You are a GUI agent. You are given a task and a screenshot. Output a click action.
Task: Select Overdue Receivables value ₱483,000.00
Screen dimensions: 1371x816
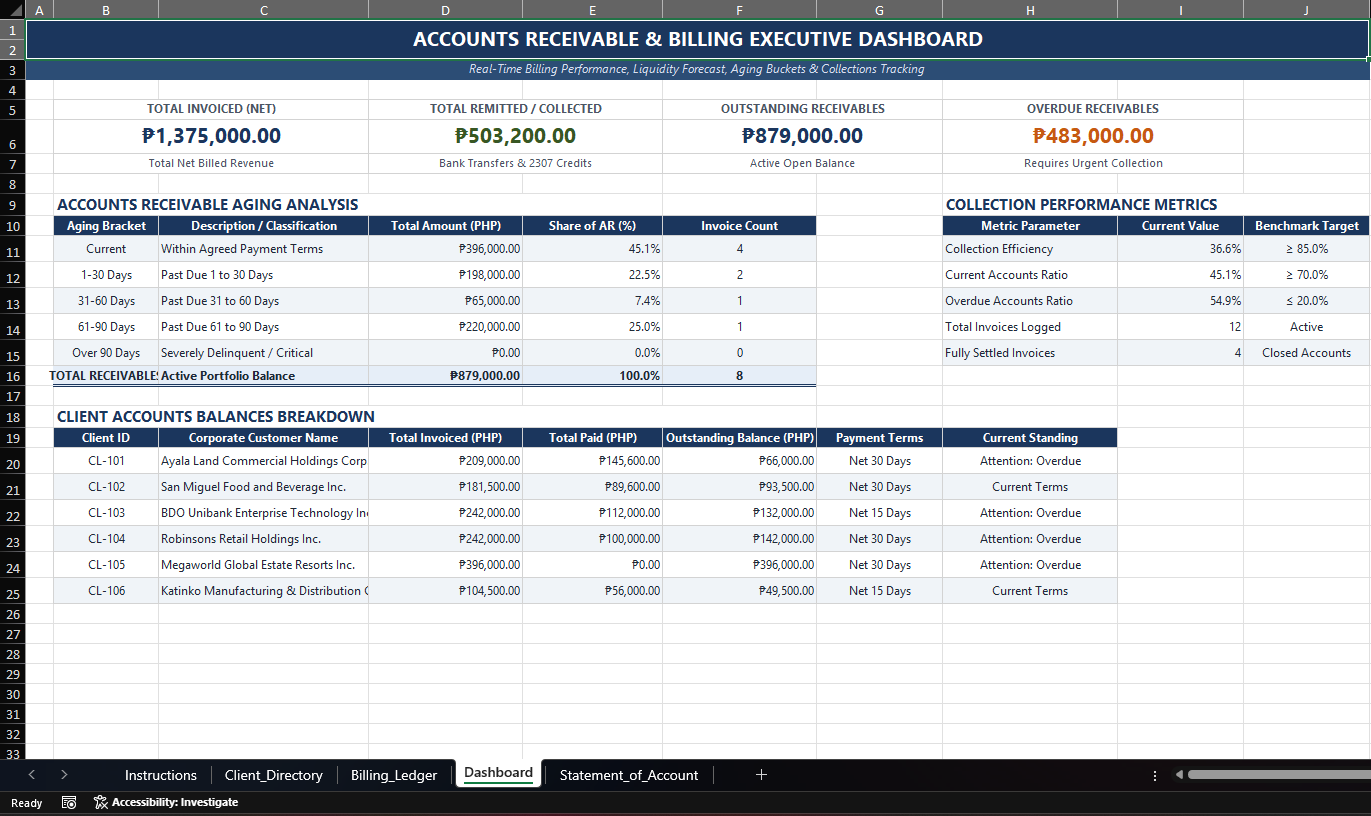coord(1093,136)
